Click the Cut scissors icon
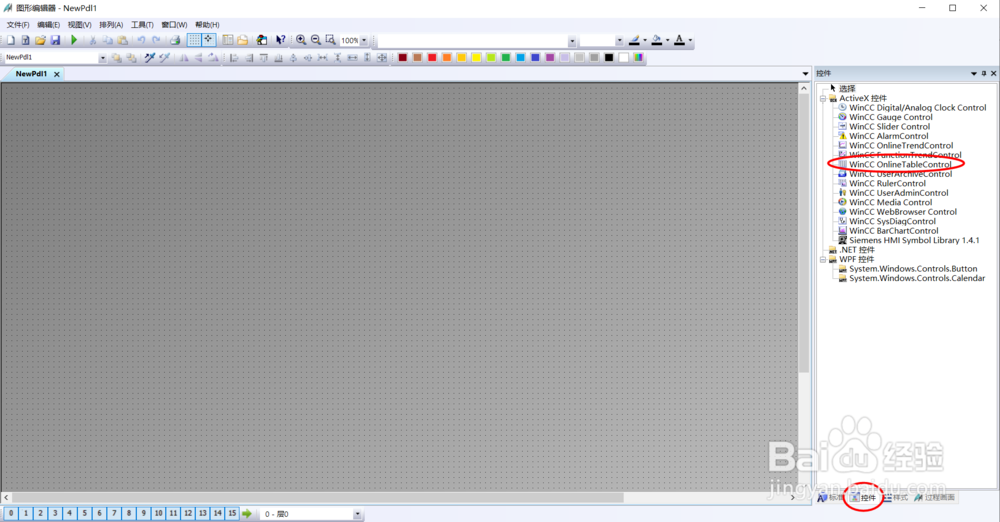The width and height of the screenshot is (1000, 522). 92,40
